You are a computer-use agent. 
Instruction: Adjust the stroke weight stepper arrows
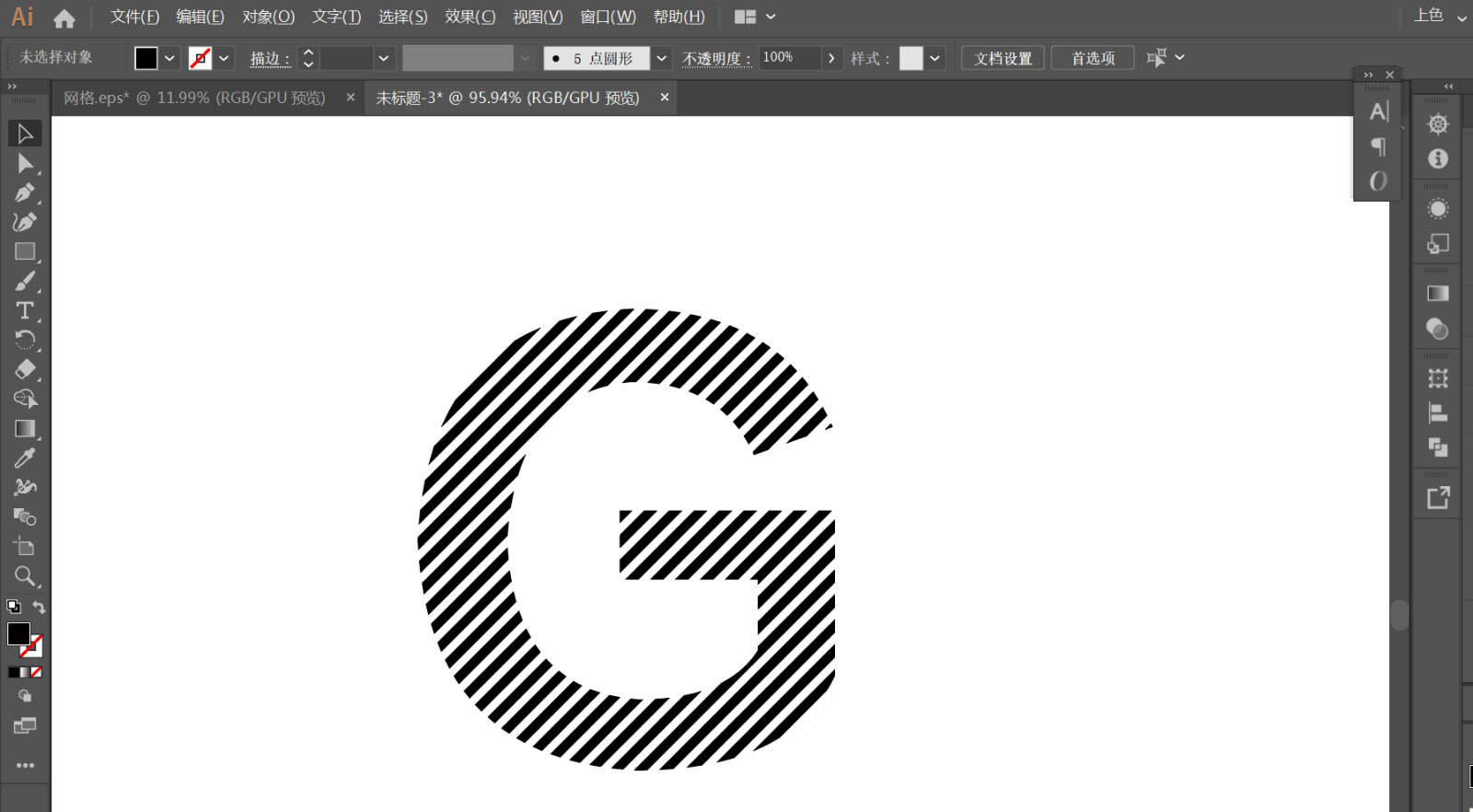tap(308, 58)
